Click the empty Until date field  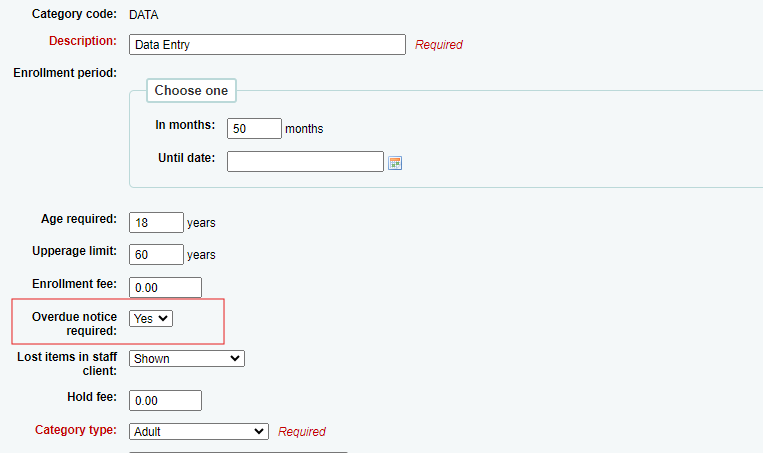pyautogui.click(x=305, y=162)
